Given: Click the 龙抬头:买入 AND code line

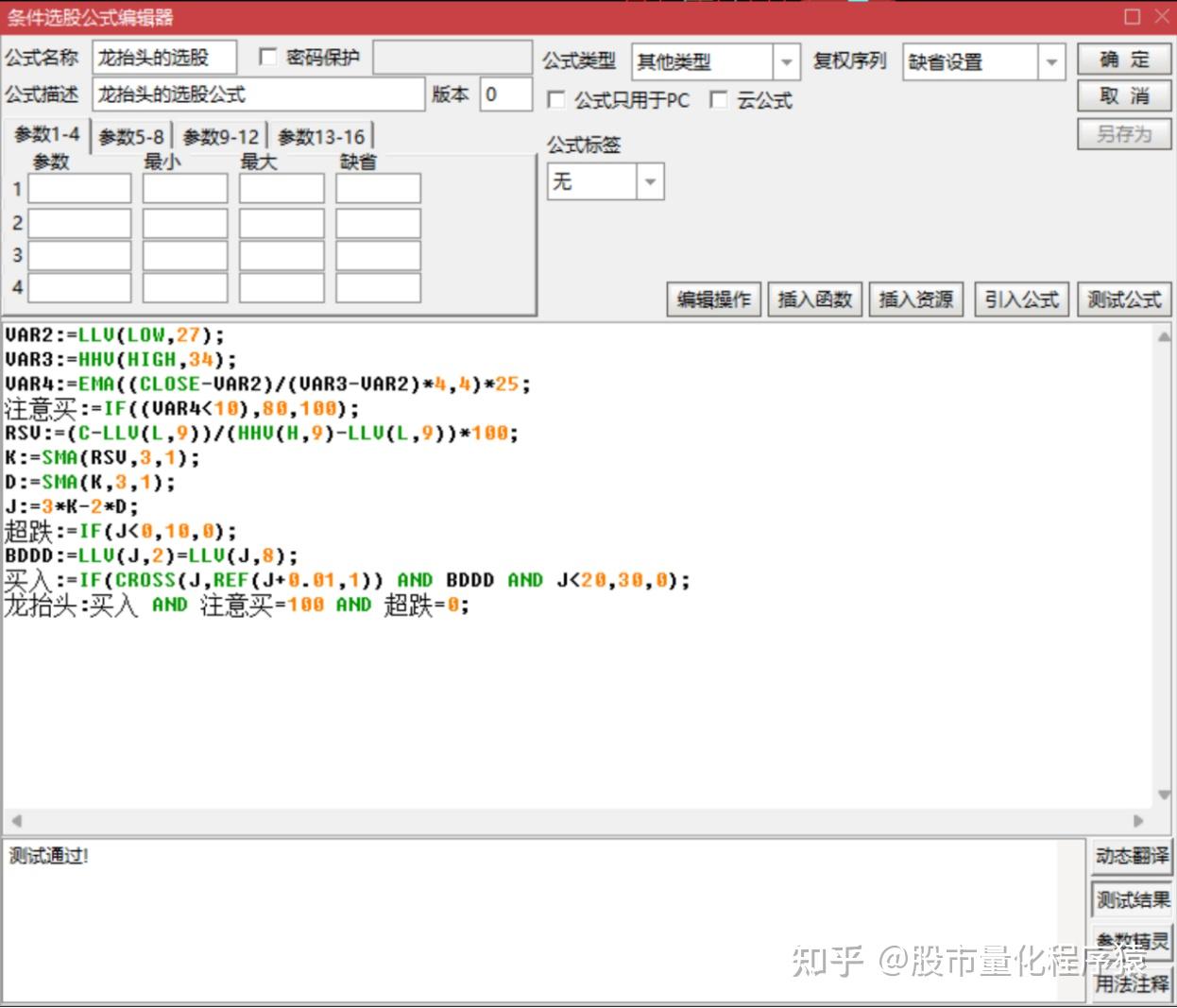Looking at the screenshot, I should tap(236, 605).
